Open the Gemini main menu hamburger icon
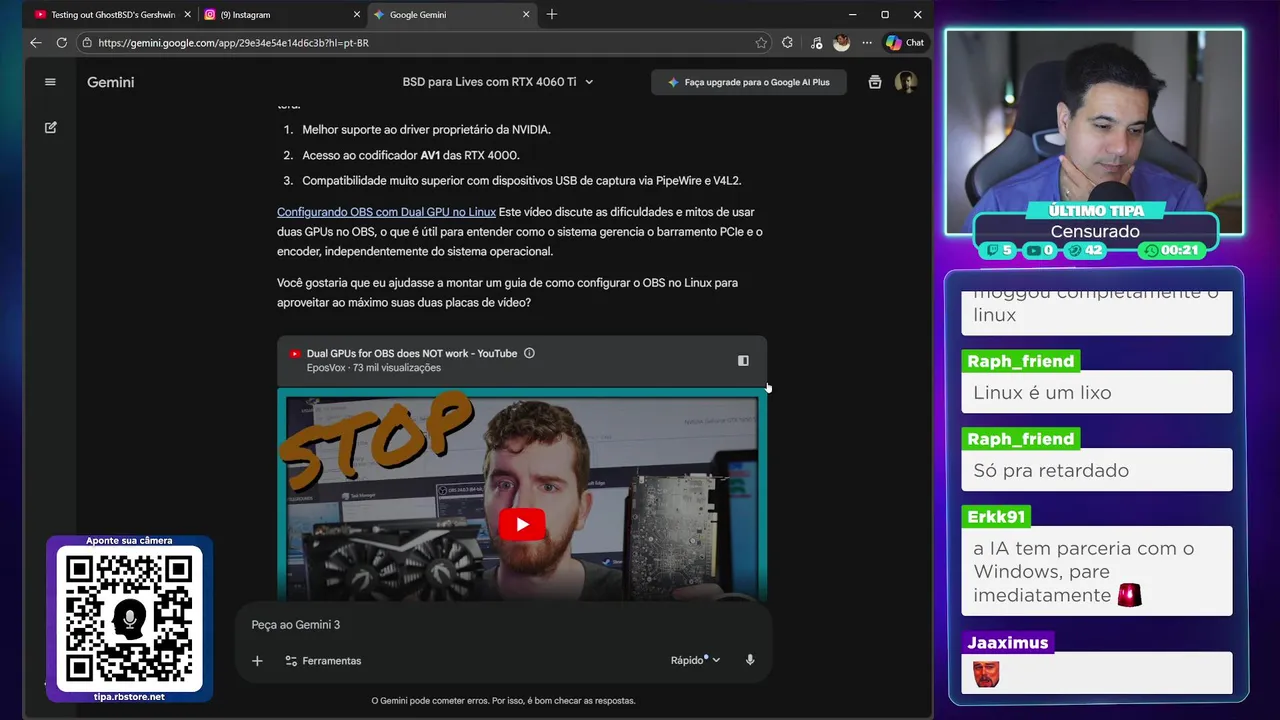Viewport: 1280px width, 720px height. [50, 82]
